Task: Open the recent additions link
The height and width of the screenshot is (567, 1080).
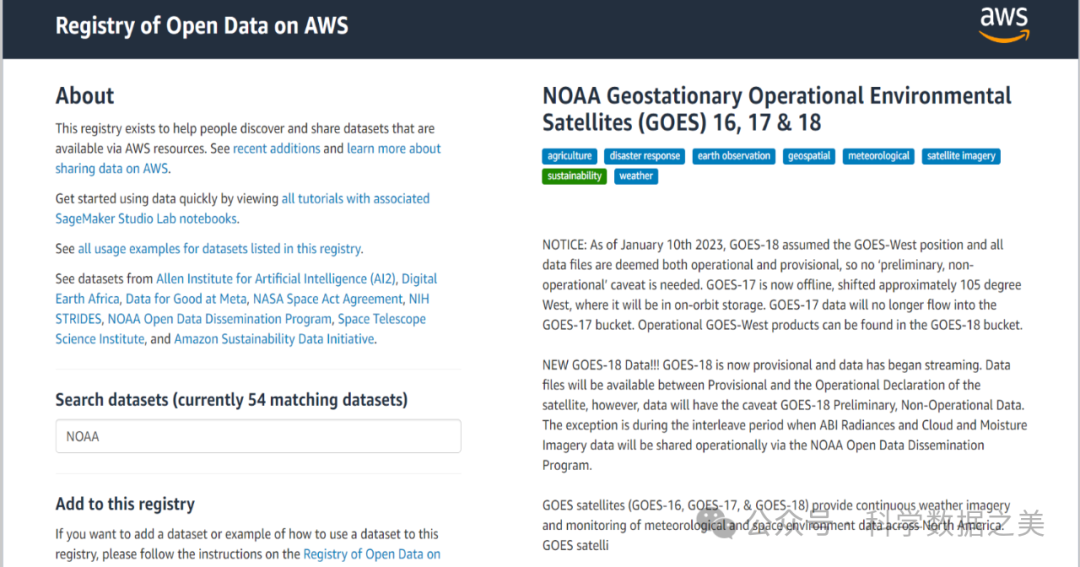Action: [x=276, y=149]
